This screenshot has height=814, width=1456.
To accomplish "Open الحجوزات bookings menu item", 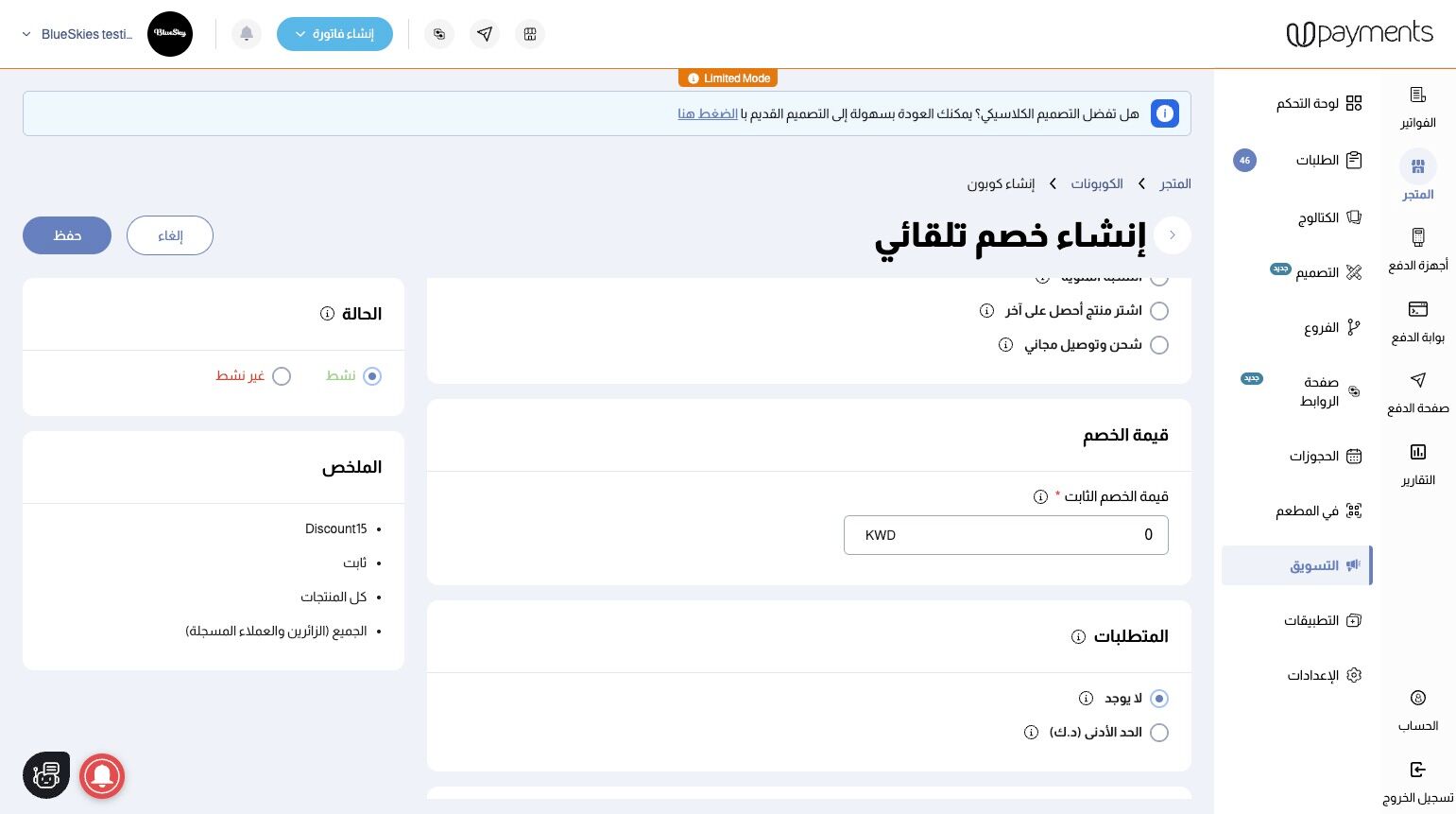I will pyautogui.click(x=1325, y=456).
